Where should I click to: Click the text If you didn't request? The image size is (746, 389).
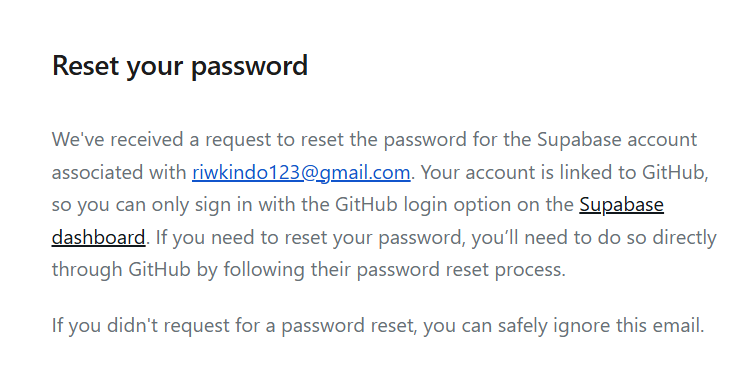tap(154, 326)
